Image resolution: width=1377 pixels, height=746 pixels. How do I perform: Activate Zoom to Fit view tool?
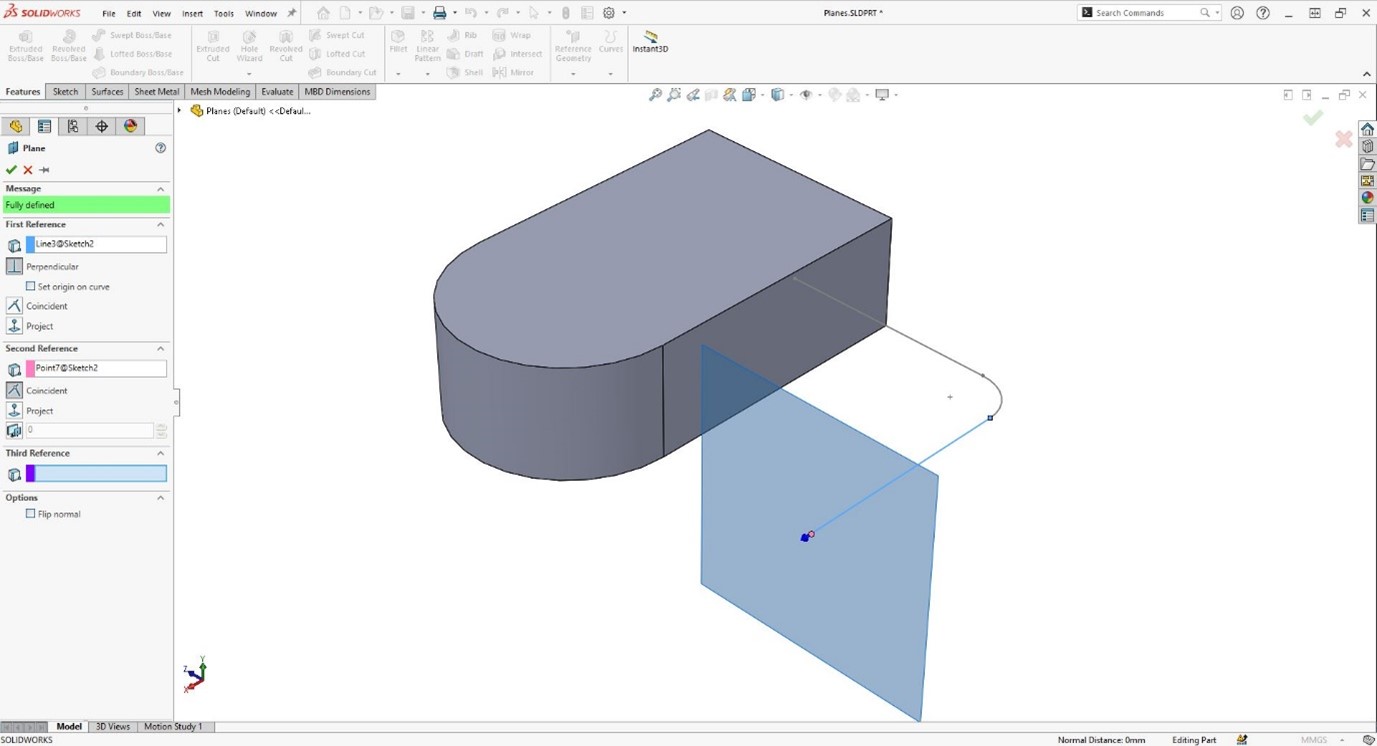tap(655, 94)
